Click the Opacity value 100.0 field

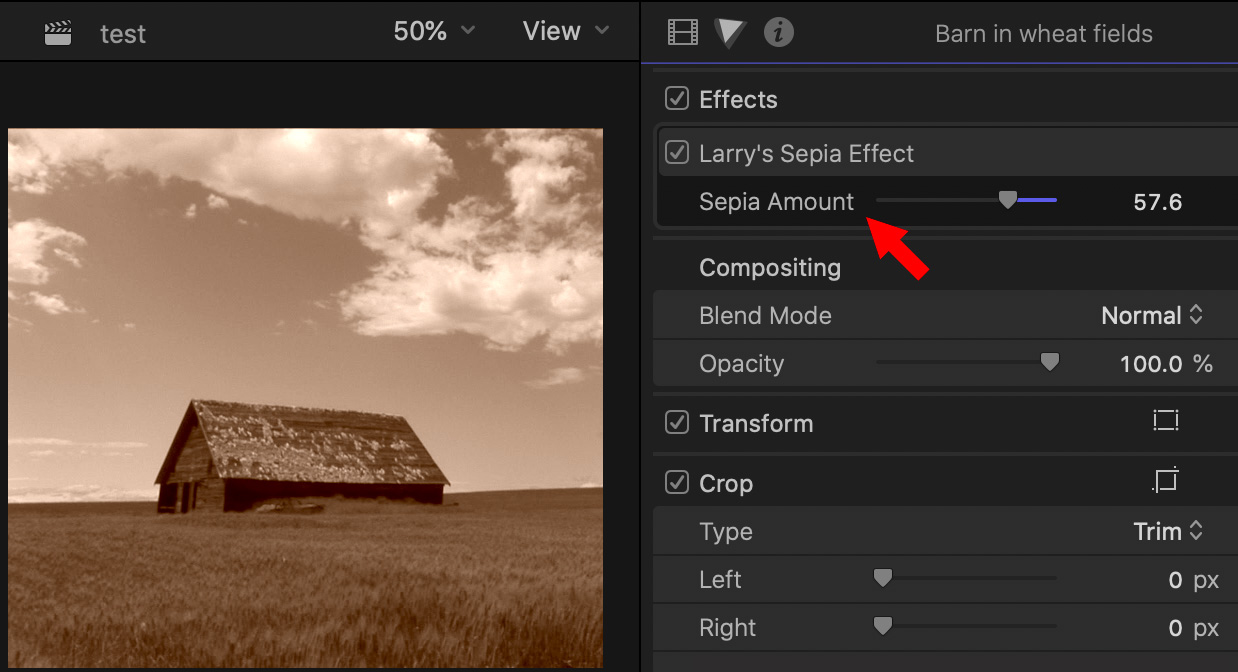[1152, 364]
